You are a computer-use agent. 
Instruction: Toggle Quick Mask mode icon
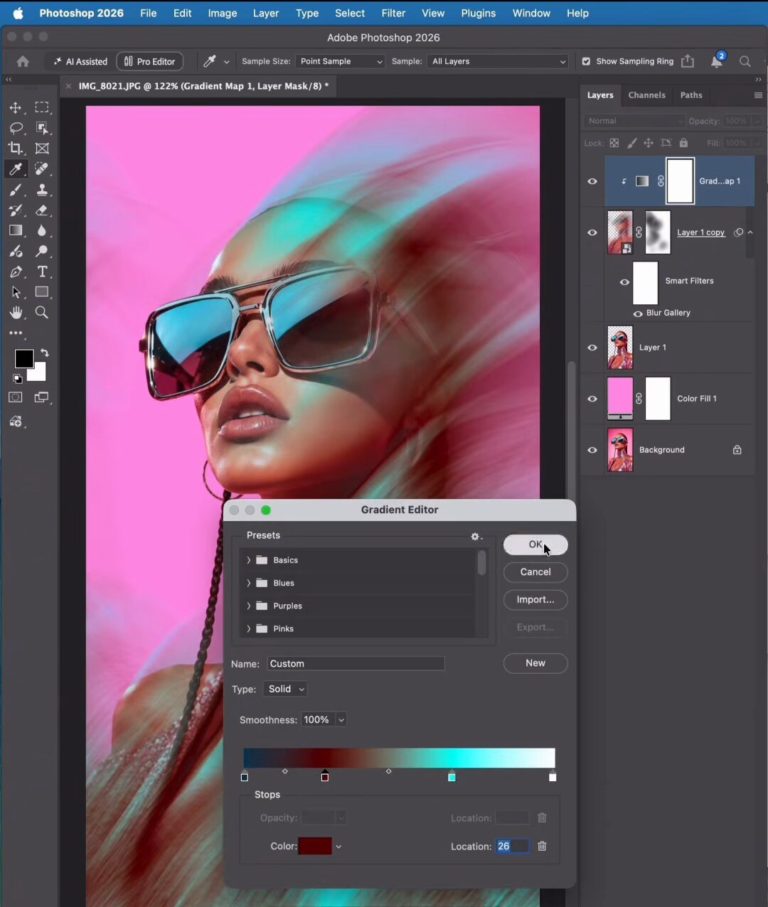pos(16,397)
